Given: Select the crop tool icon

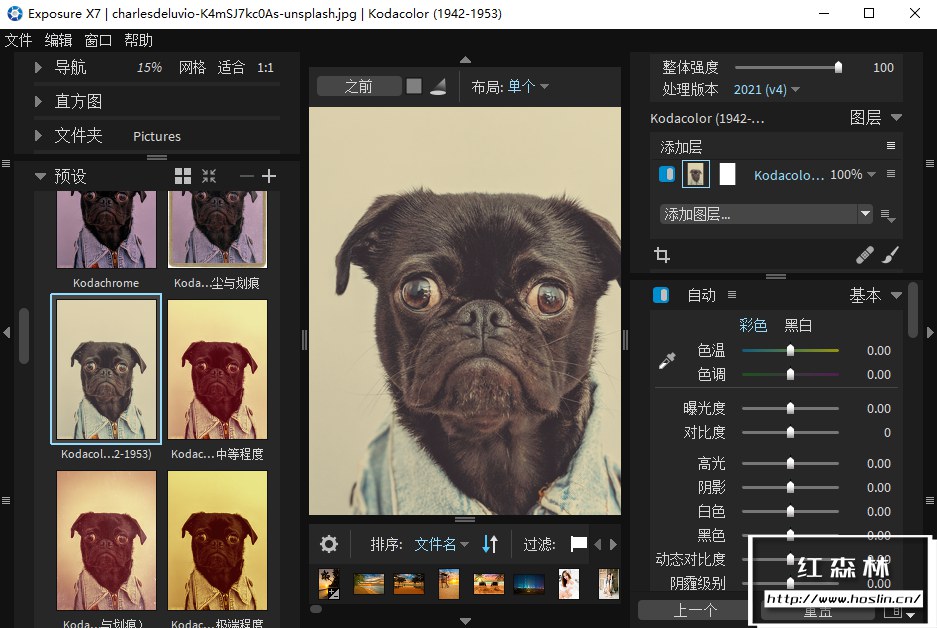Looking at the screenshot, I should tap(661, 256).
